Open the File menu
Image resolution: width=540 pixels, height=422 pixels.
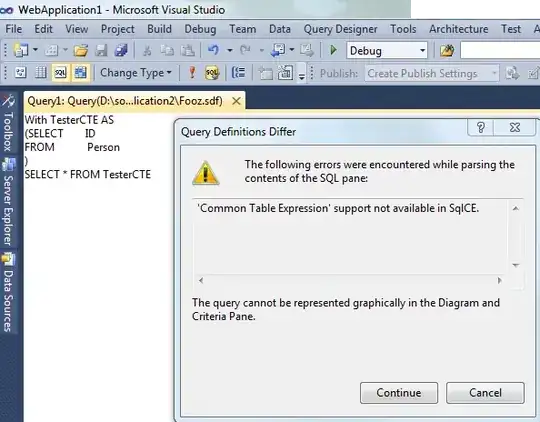pos(14,29)
